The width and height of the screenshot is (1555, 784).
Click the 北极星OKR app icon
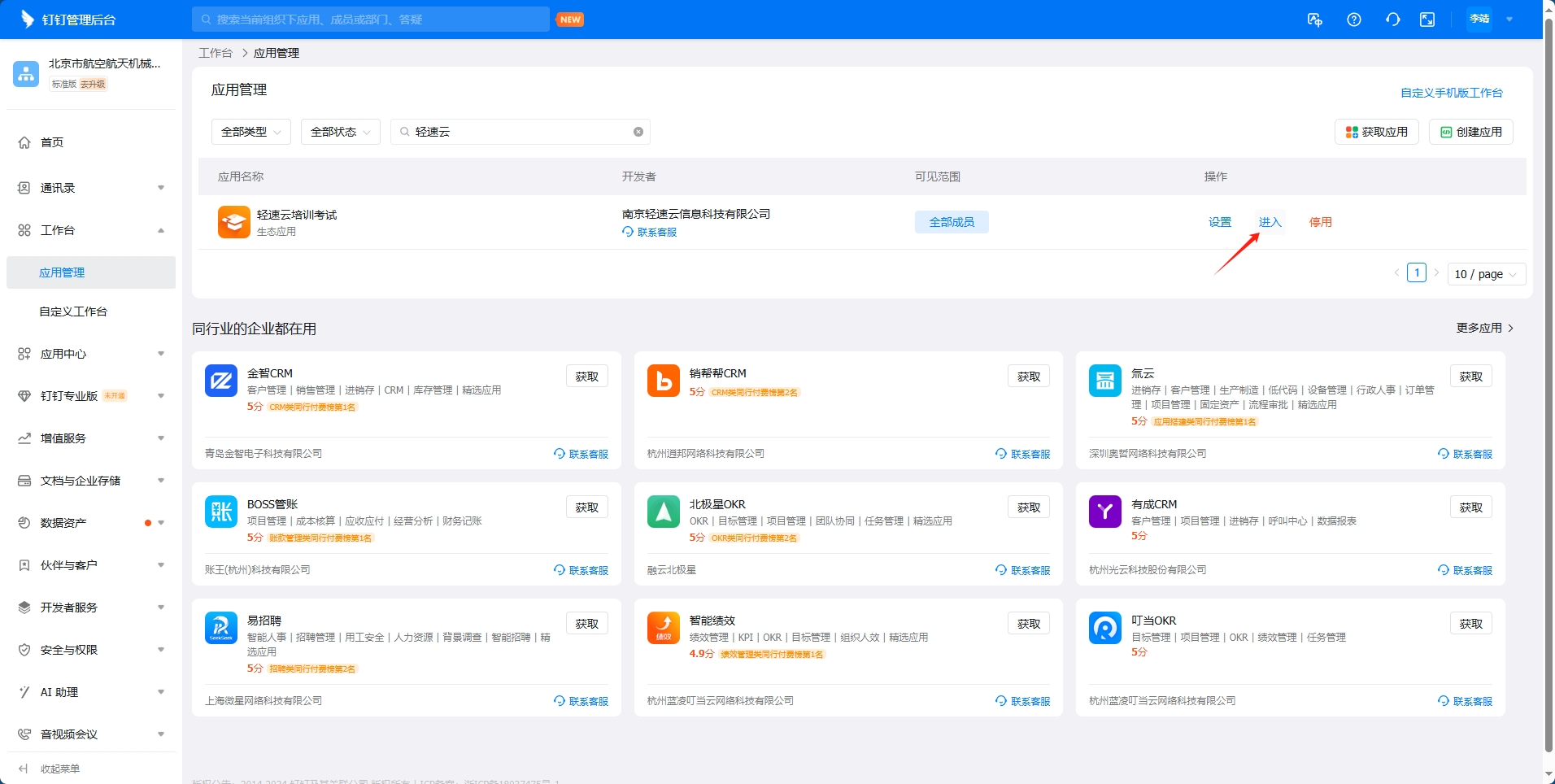[664, 512]
